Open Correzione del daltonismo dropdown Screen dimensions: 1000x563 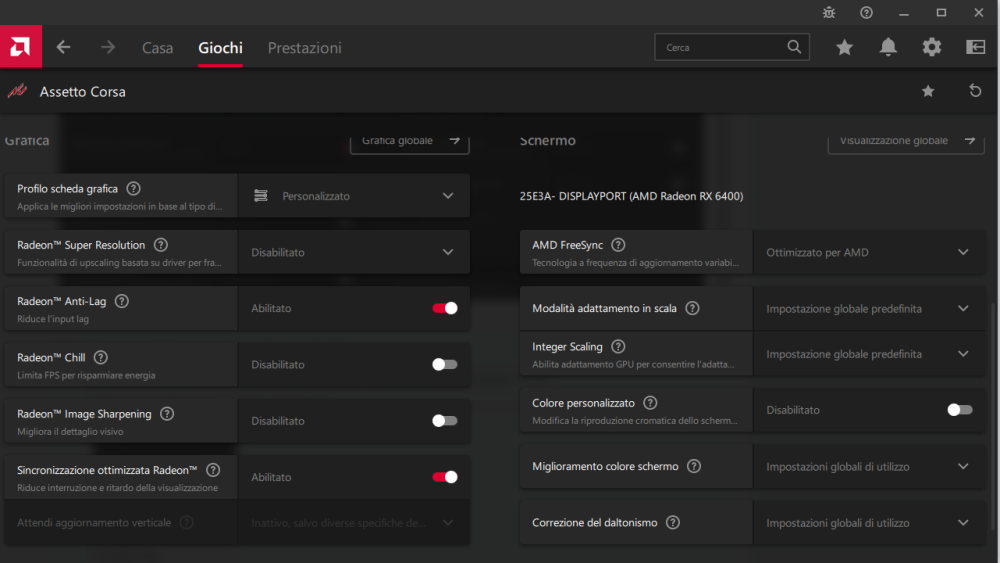(x=869, y=523)
